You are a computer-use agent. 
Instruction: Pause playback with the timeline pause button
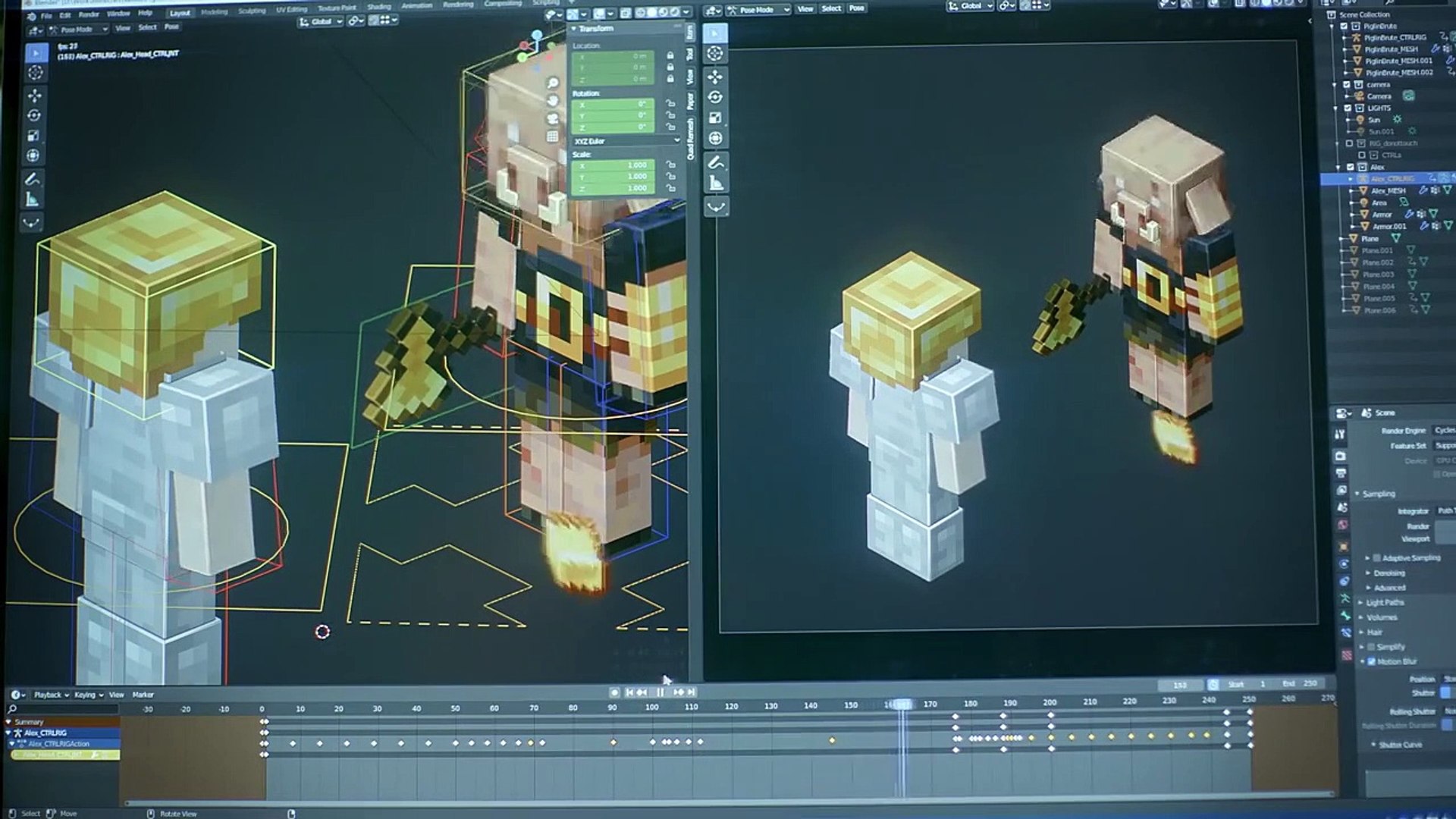pos(660,692)
